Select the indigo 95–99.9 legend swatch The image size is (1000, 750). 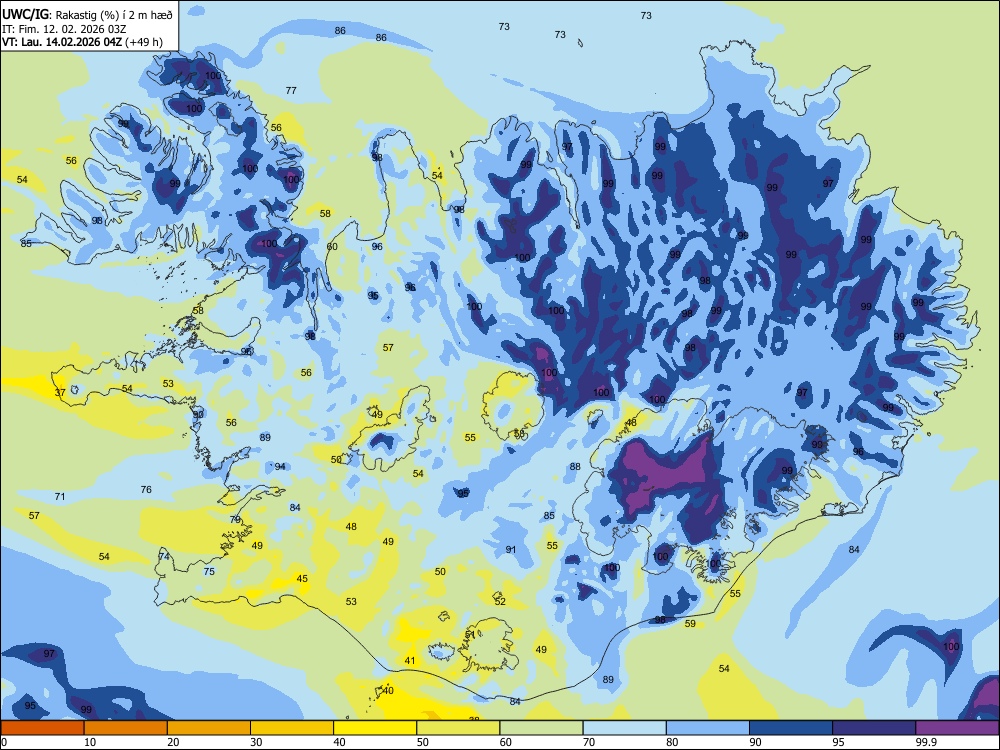[x=874, y=728]
